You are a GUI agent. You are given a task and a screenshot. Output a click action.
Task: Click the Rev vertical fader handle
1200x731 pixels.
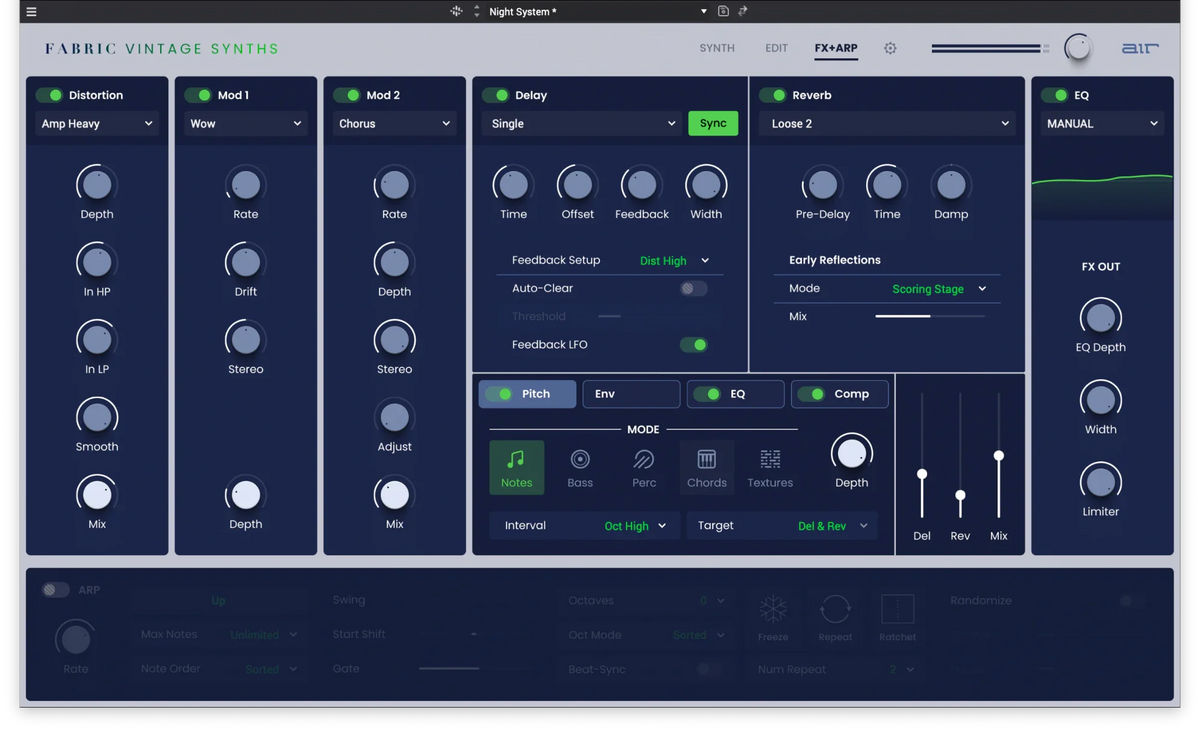tap(960, 496)
